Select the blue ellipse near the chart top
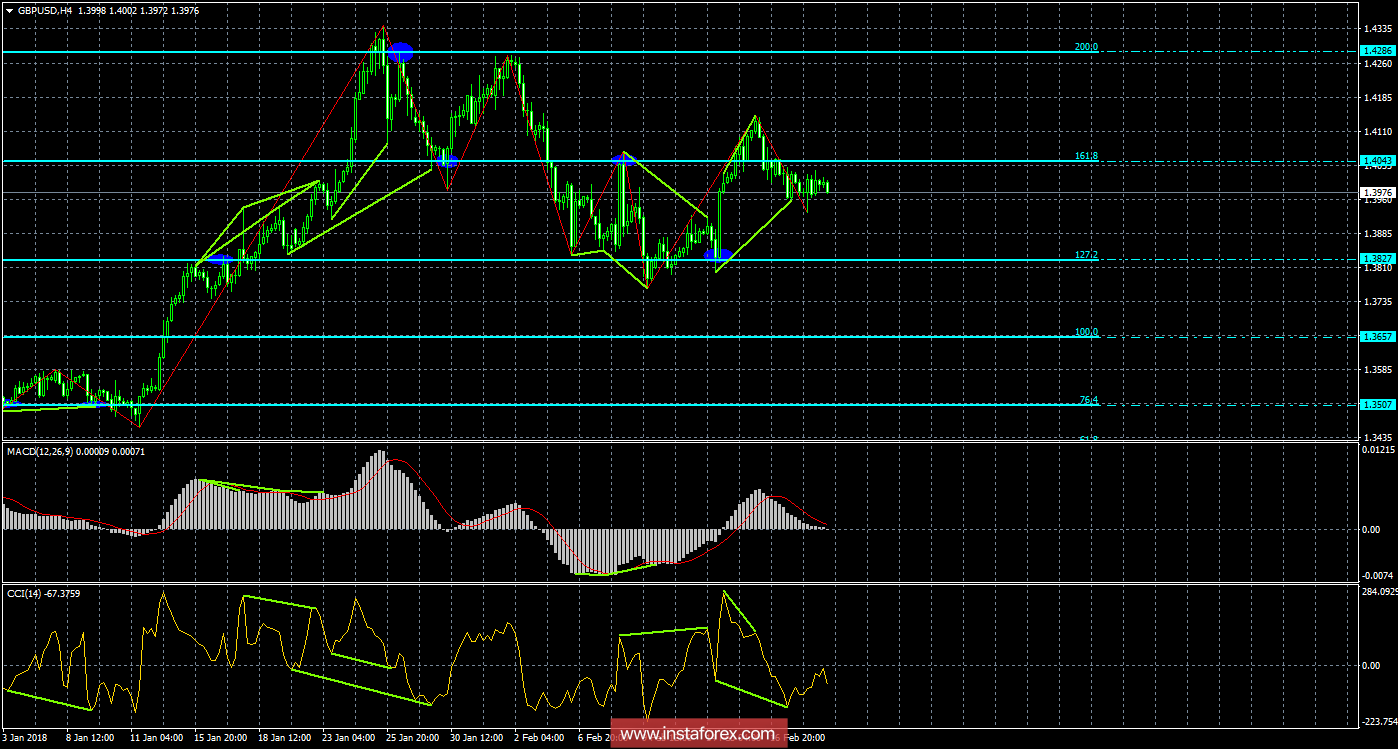 (400, 52)
